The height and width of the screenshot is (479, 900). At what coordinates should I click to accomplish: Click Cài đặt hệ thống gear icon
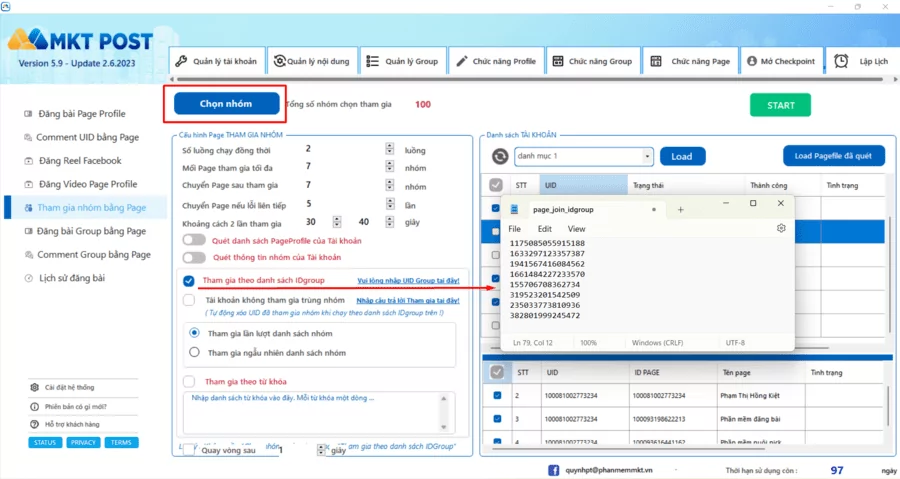tap(34, 387)
